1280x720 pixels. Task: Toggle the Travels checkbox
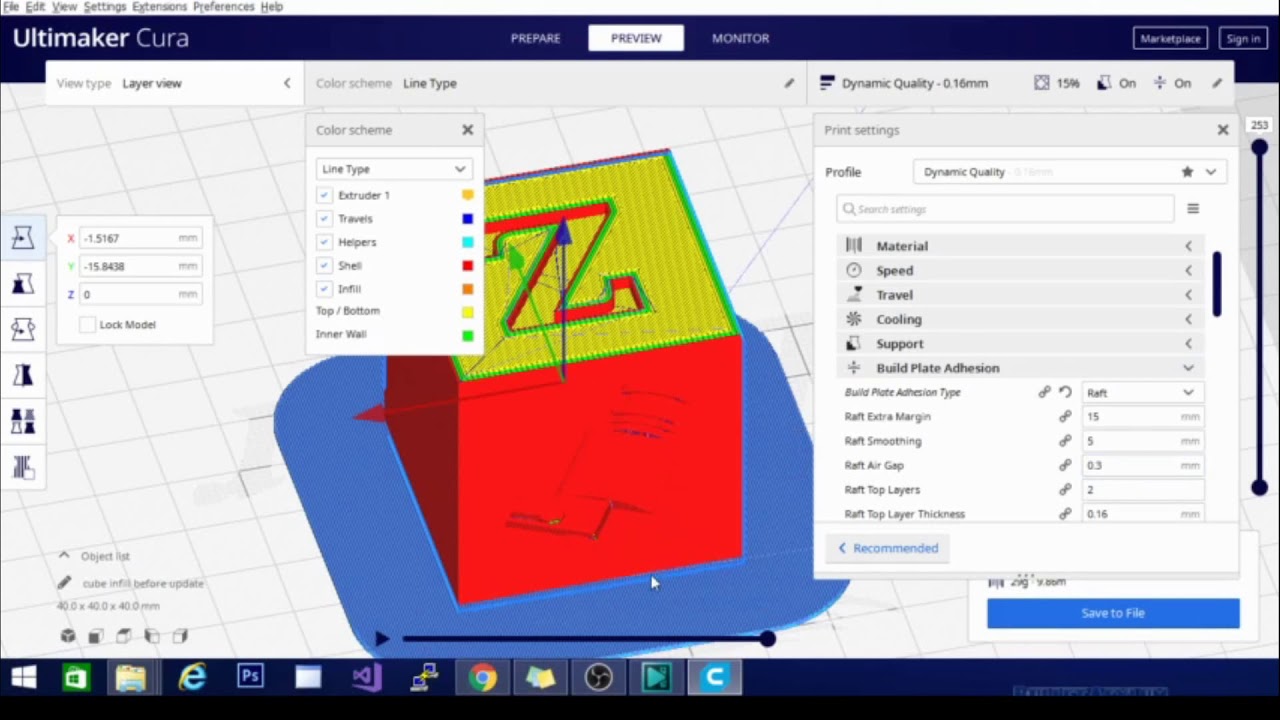(x=324, y=218)
